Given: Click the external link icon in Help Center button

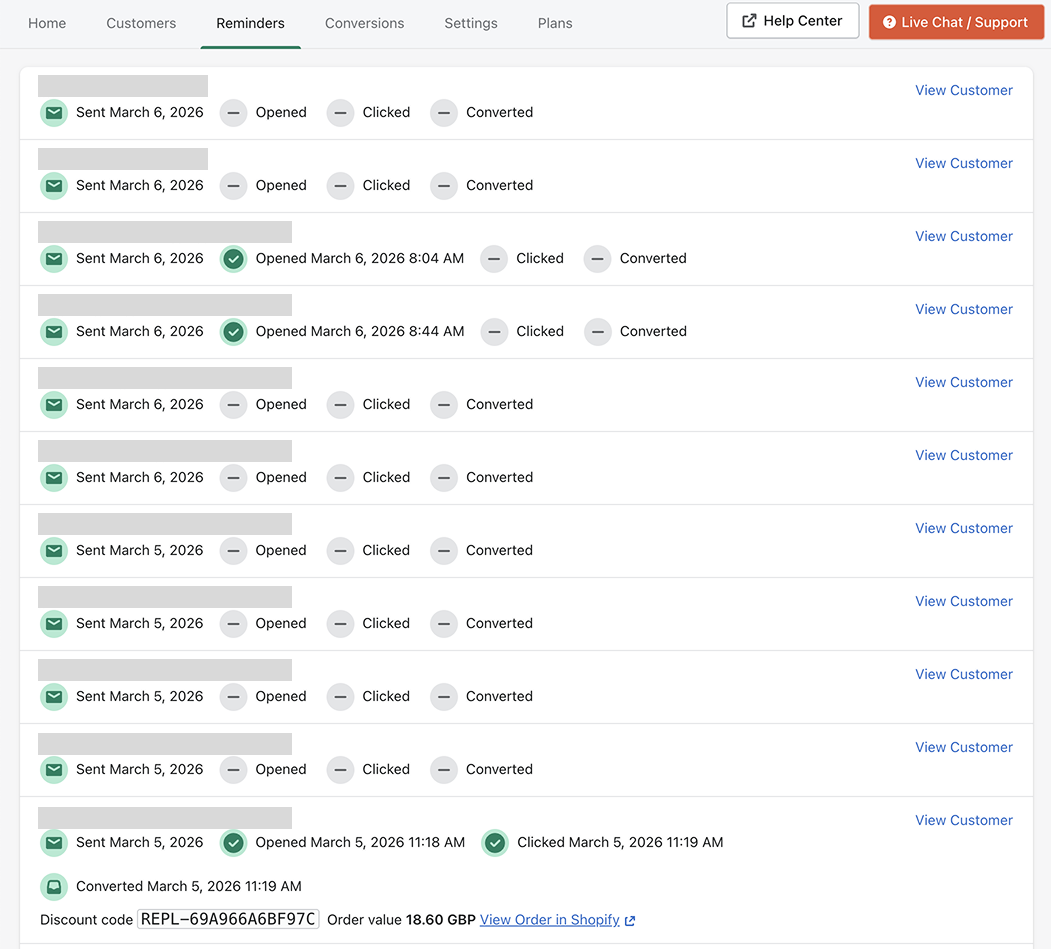Looking at the screenshot, I should (749, 21).
